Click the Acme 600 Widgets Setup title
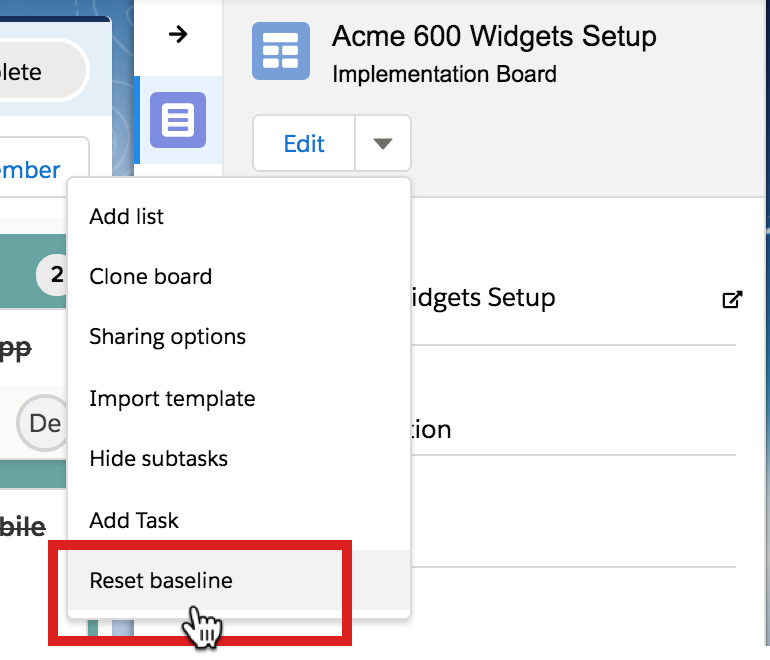The width and height of the screenshot is (770, 660). tap(494, 36)
